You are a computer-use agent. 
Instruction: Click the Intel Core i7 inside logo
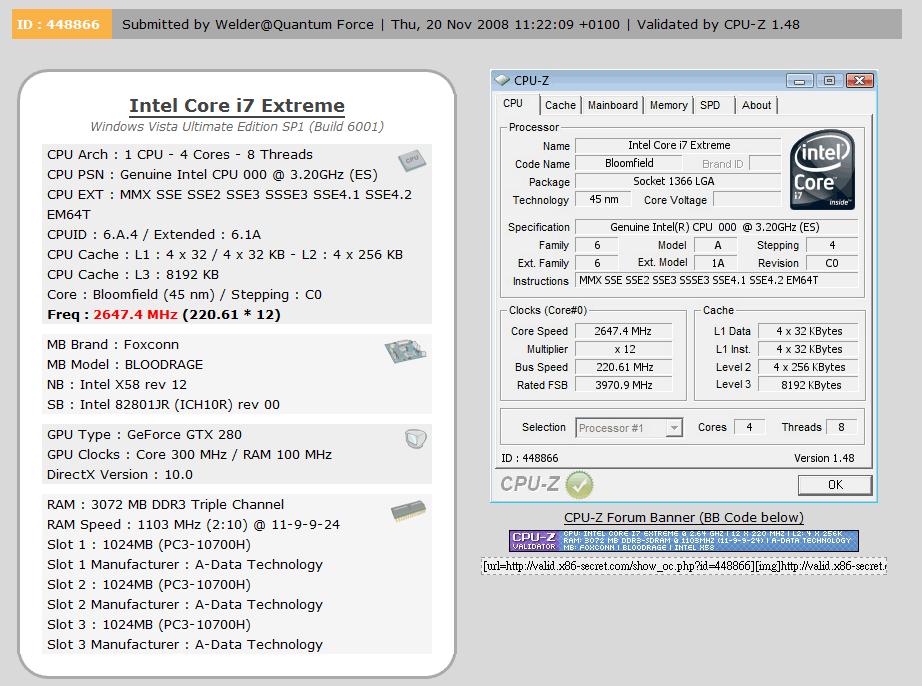[x=822, y=170]
